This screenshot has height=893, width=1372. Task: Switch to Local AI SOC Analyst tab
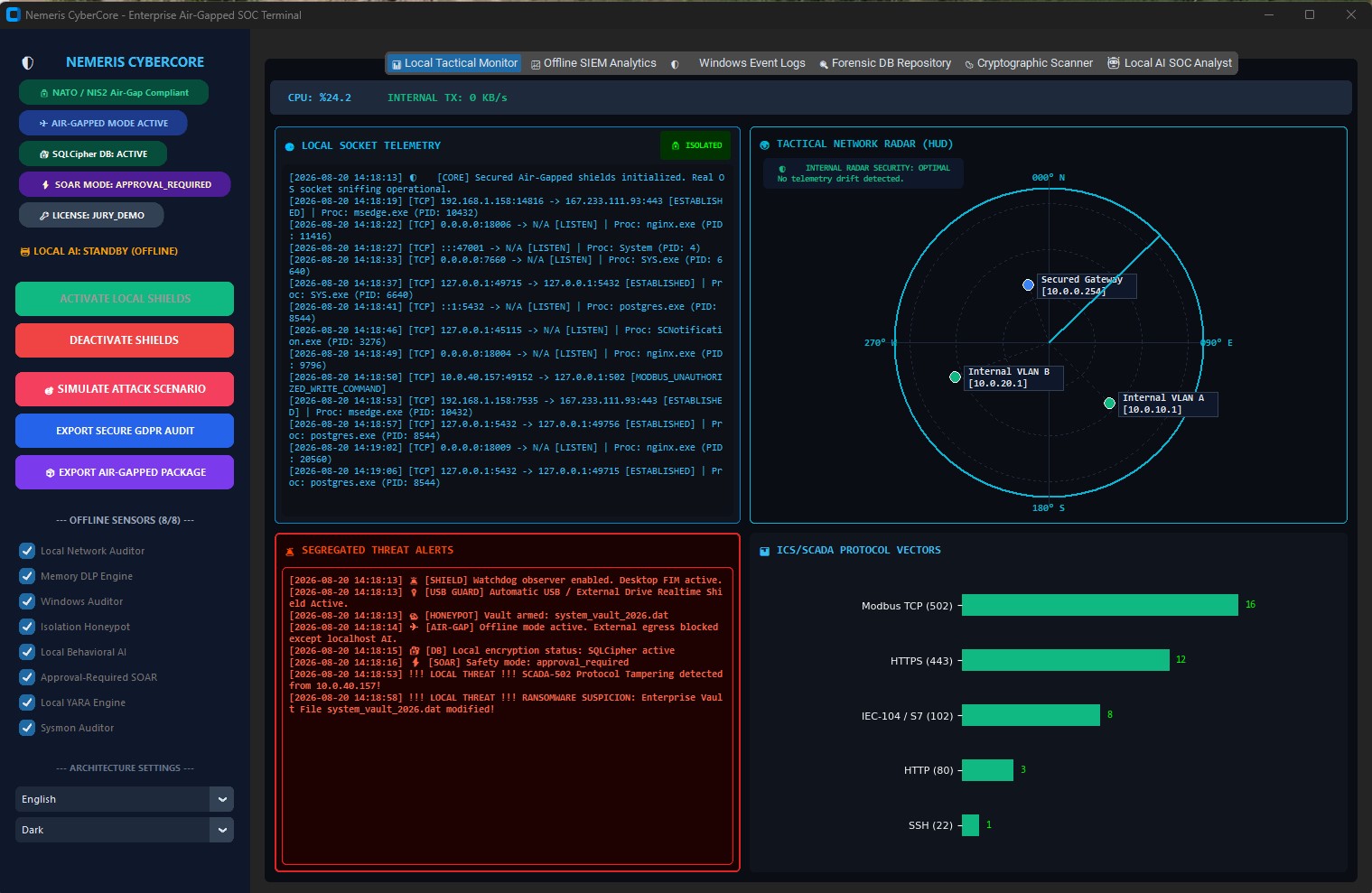[1171, 63]
